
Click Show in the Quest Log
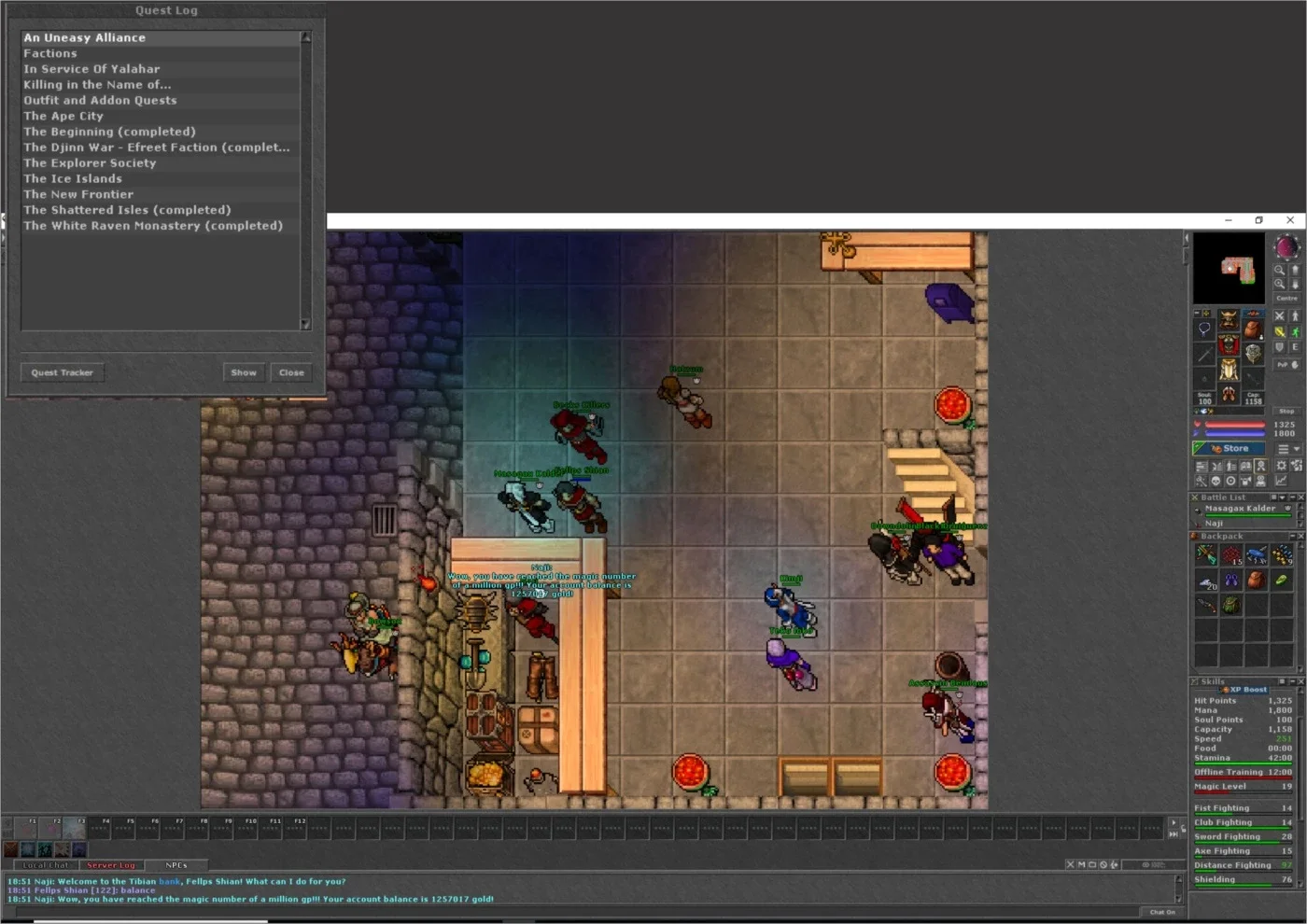pyautogui.click(x=244, y=372)
